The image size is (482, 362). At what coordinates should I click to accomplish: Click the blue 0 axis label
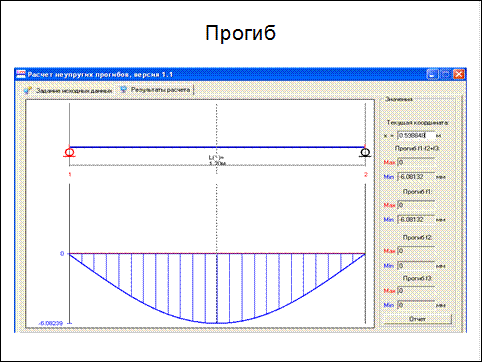click(62, 254)
